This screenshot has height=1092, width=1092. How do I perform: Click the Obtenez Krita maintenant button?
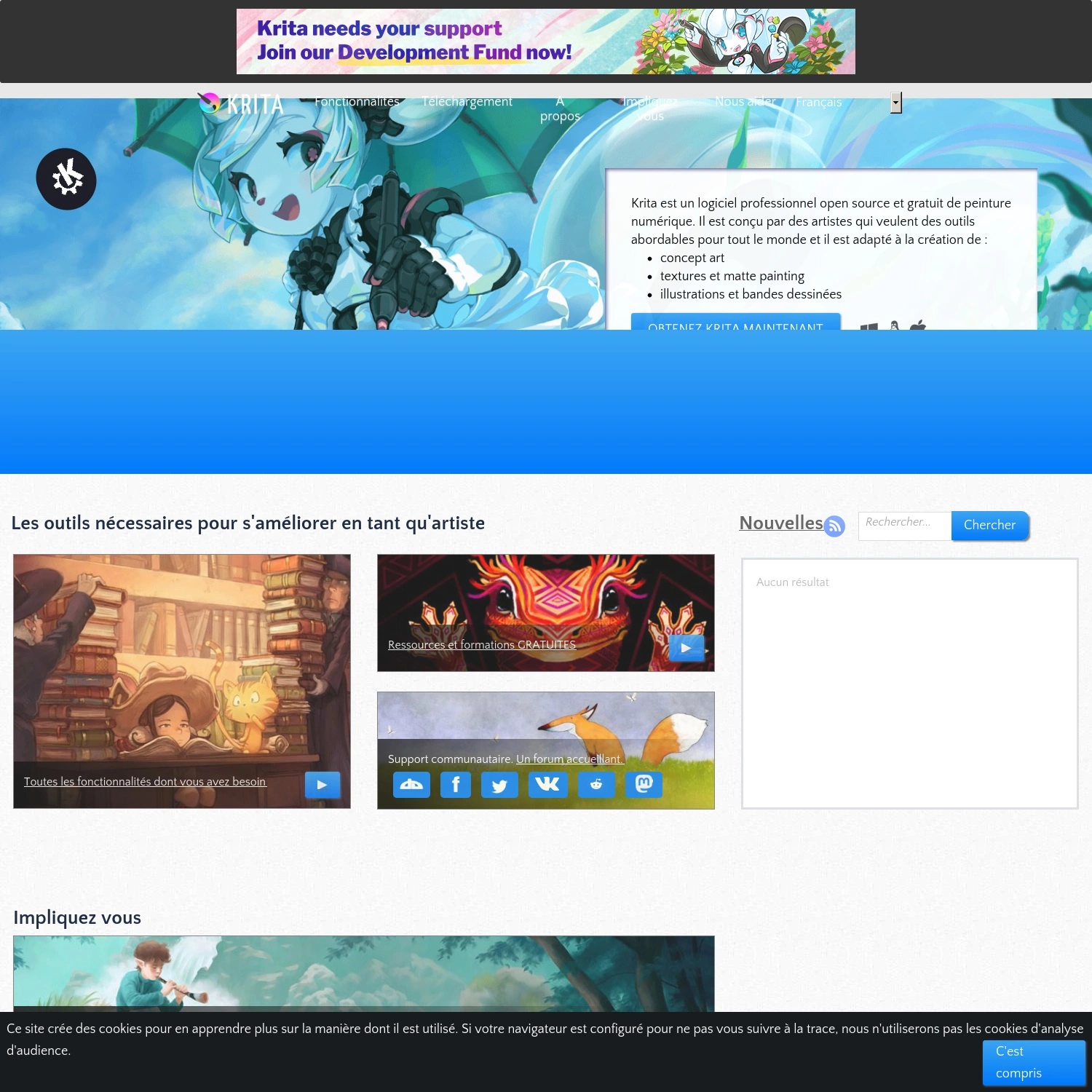735,323
